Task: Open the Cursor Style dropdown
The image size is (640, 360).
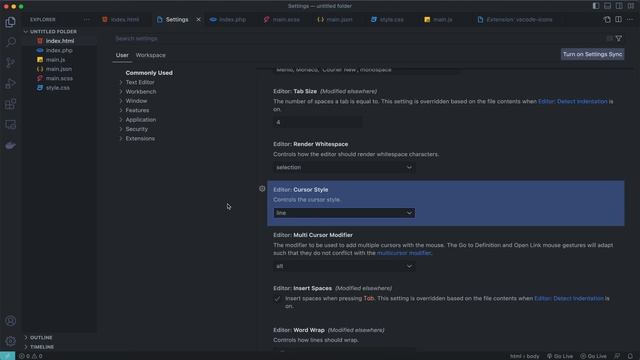Action: tap(344, 213)
